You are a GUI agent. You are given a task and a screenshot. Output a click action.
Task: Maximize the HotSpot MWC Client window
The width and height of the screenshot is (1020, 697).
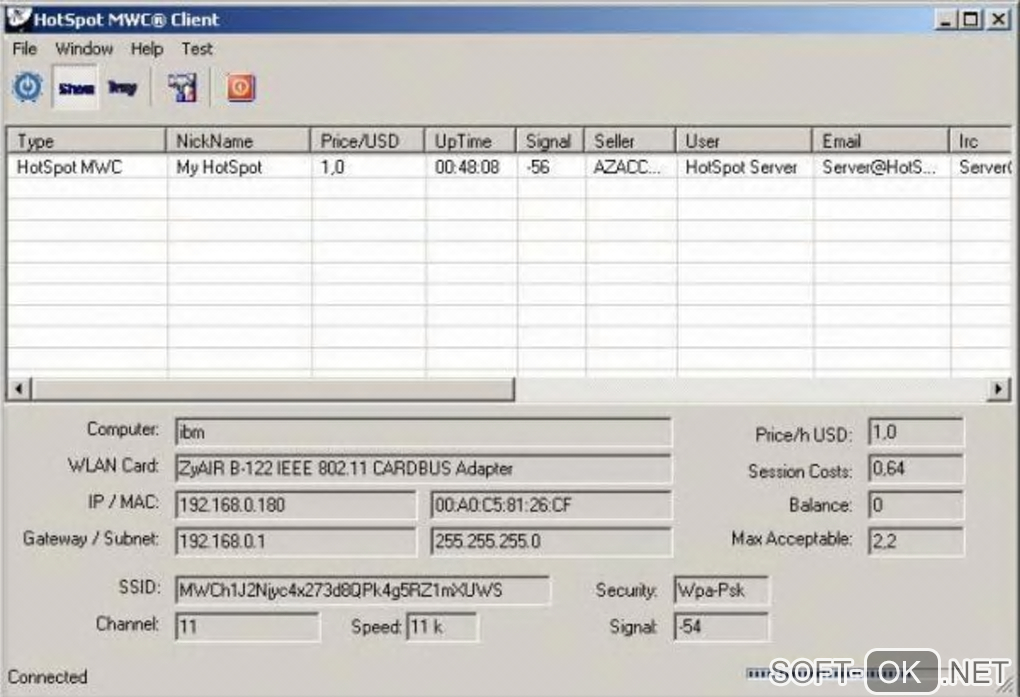point(971,20)
